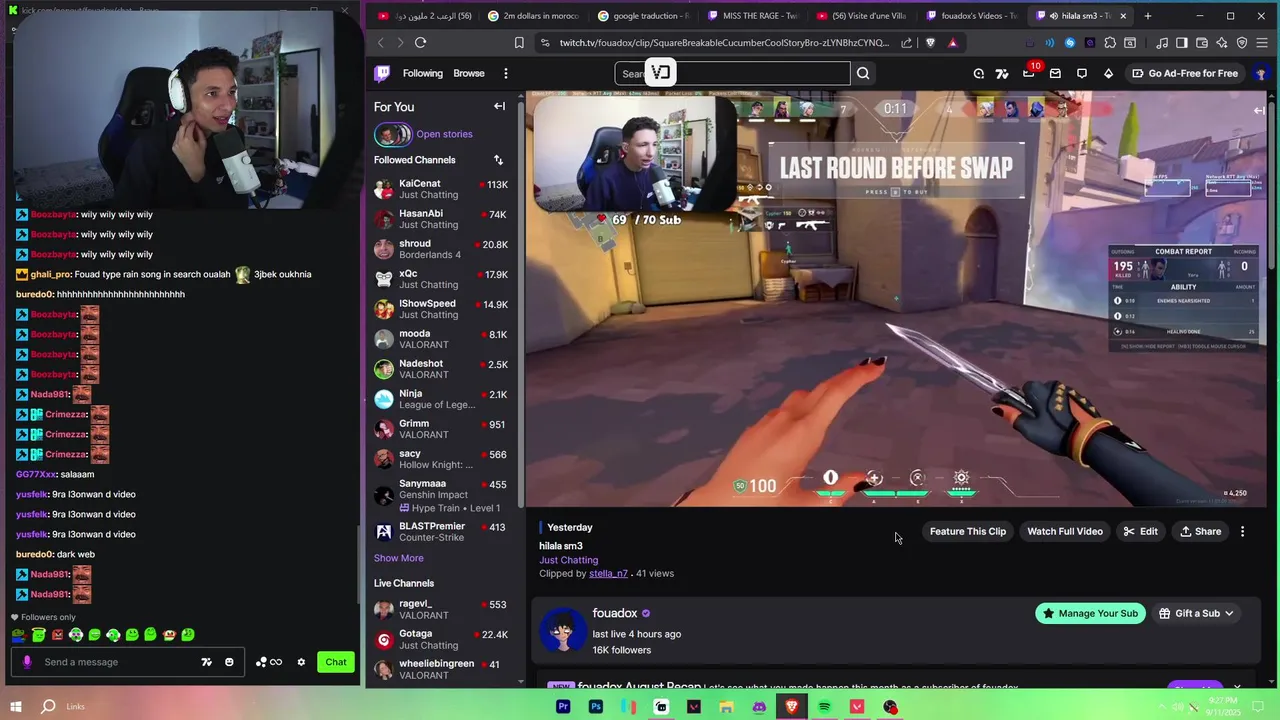
Task: Open stories link in sidebar
Action: click(x=444, y=134)
